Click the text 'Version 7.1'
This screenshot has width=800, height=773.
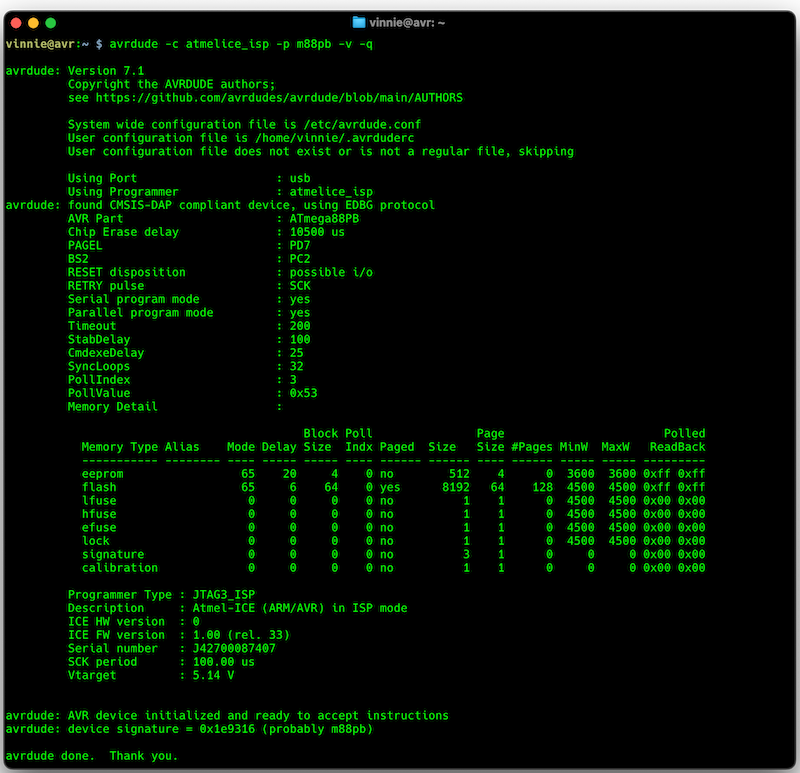pyautogui.click(x=106, y=71)
